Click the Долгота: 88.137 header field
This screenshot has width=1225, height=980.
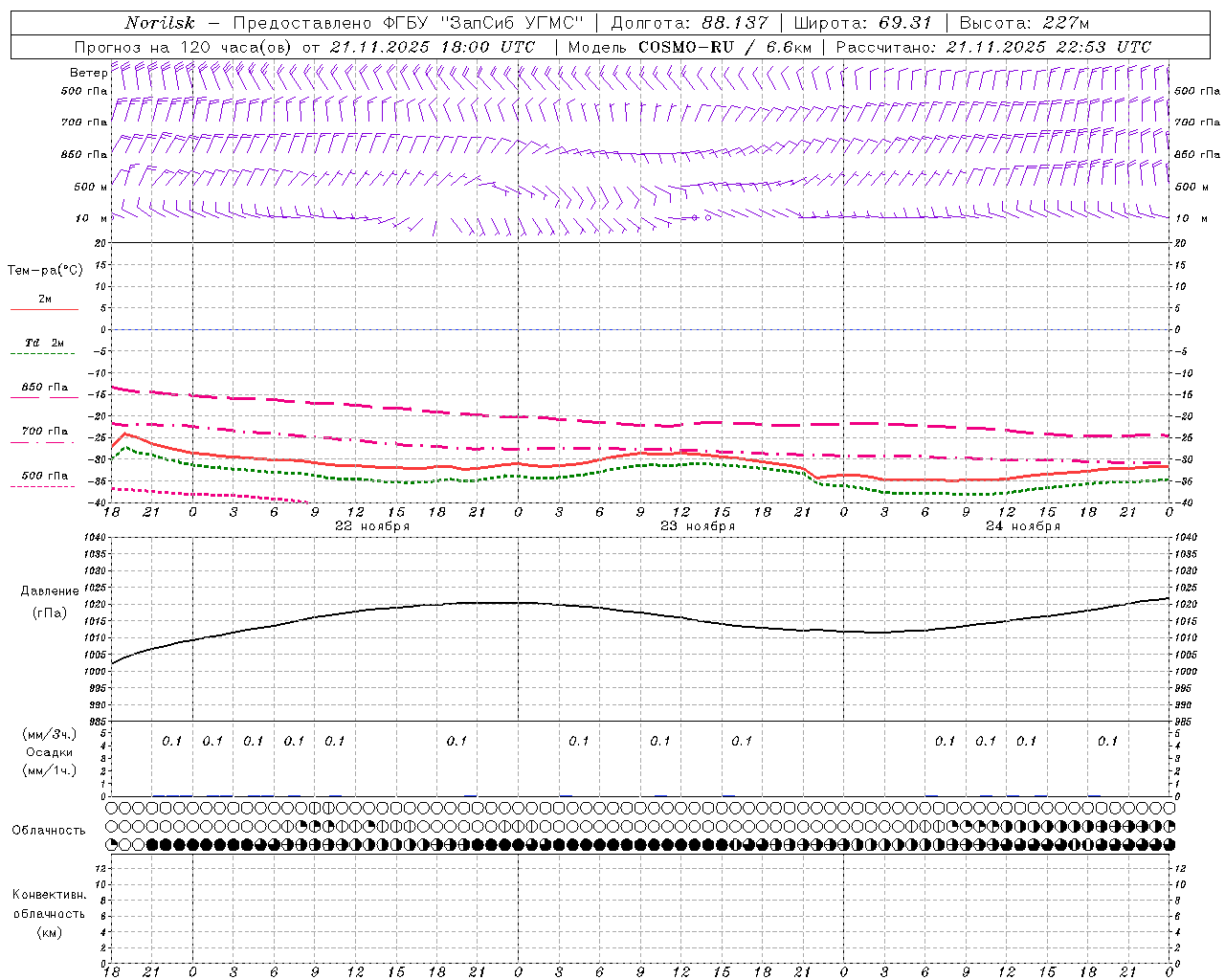pos(689,23)
